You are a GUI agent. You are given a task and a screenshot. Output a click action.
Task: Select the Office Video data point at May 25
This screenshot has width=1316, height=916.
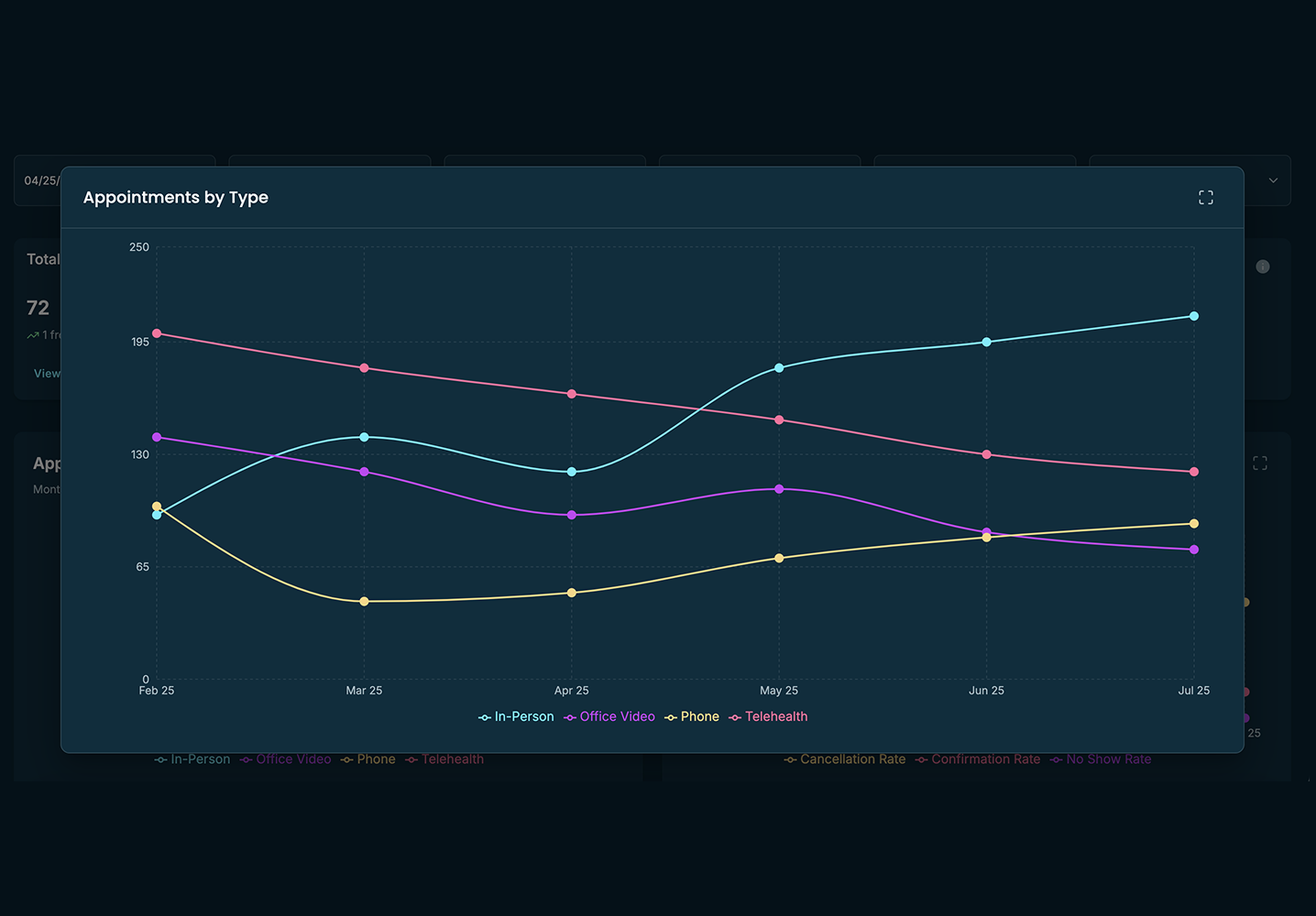click(x=779, y=489)
